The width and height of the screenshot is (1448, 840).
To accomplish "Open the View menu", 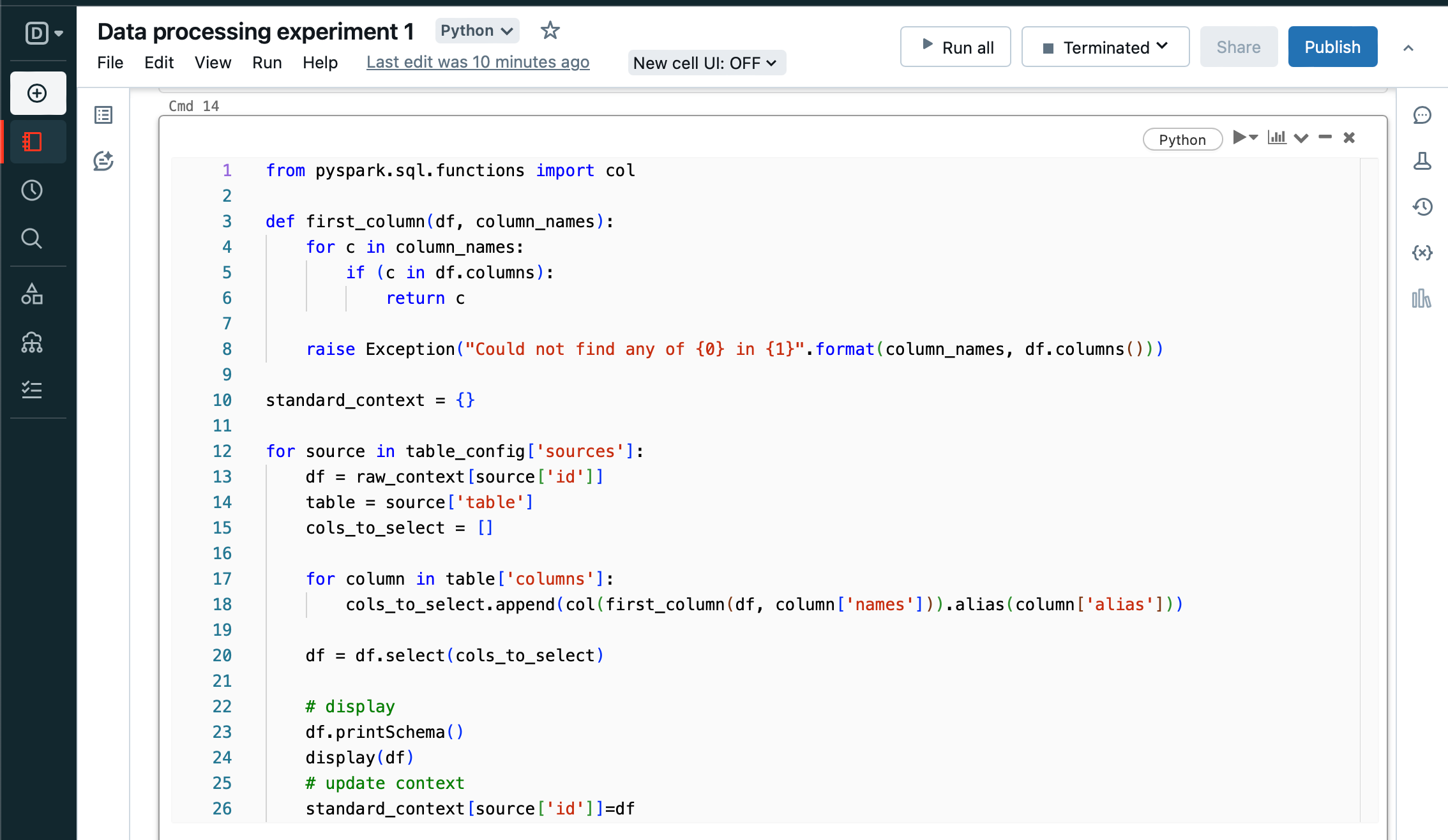I will 213,63.
